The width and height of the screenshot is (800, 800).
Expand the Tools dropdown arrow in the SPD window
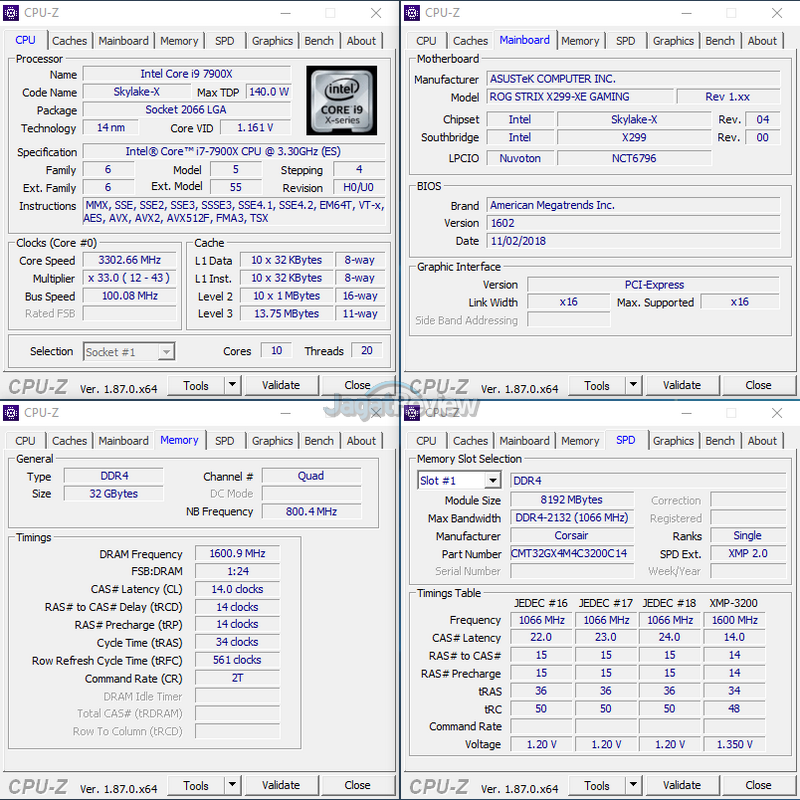coord(633,785)
